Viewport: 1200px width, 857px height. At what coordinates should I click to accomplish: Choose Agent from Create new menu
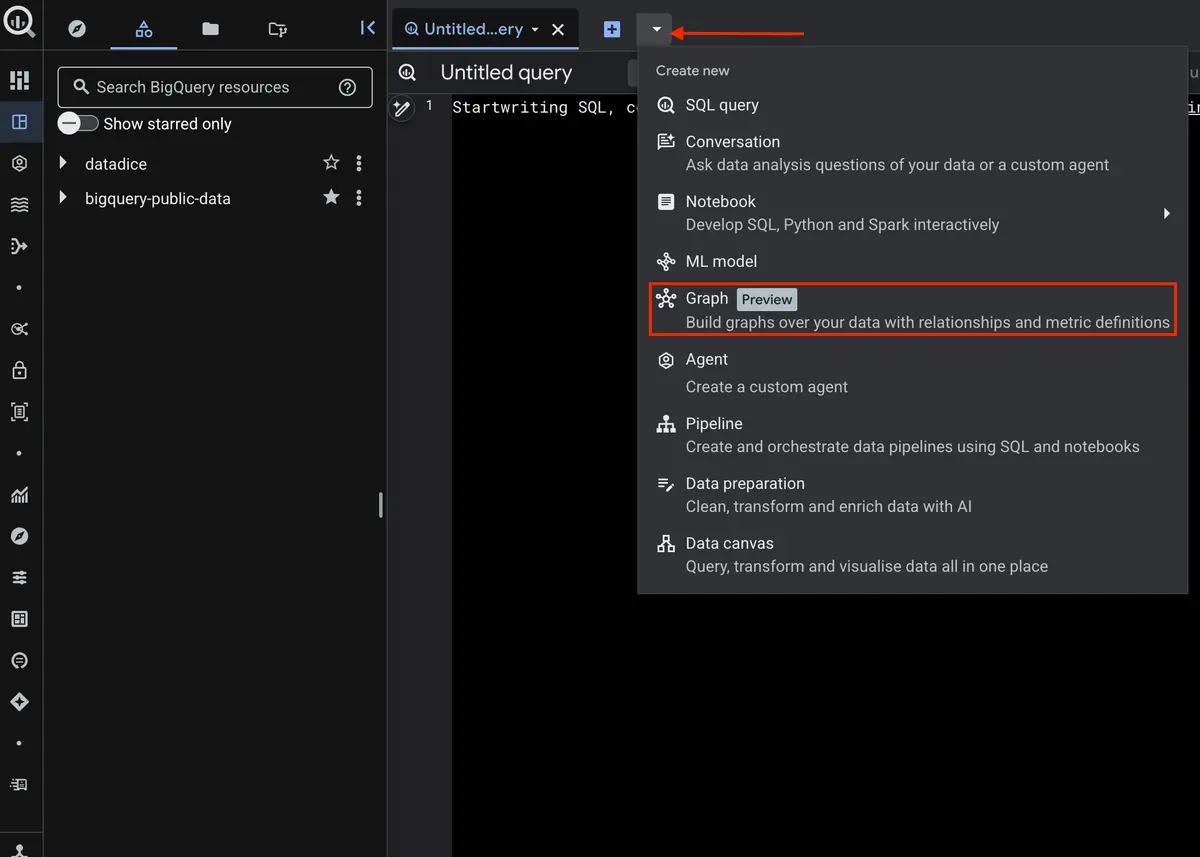click(912, 373)
